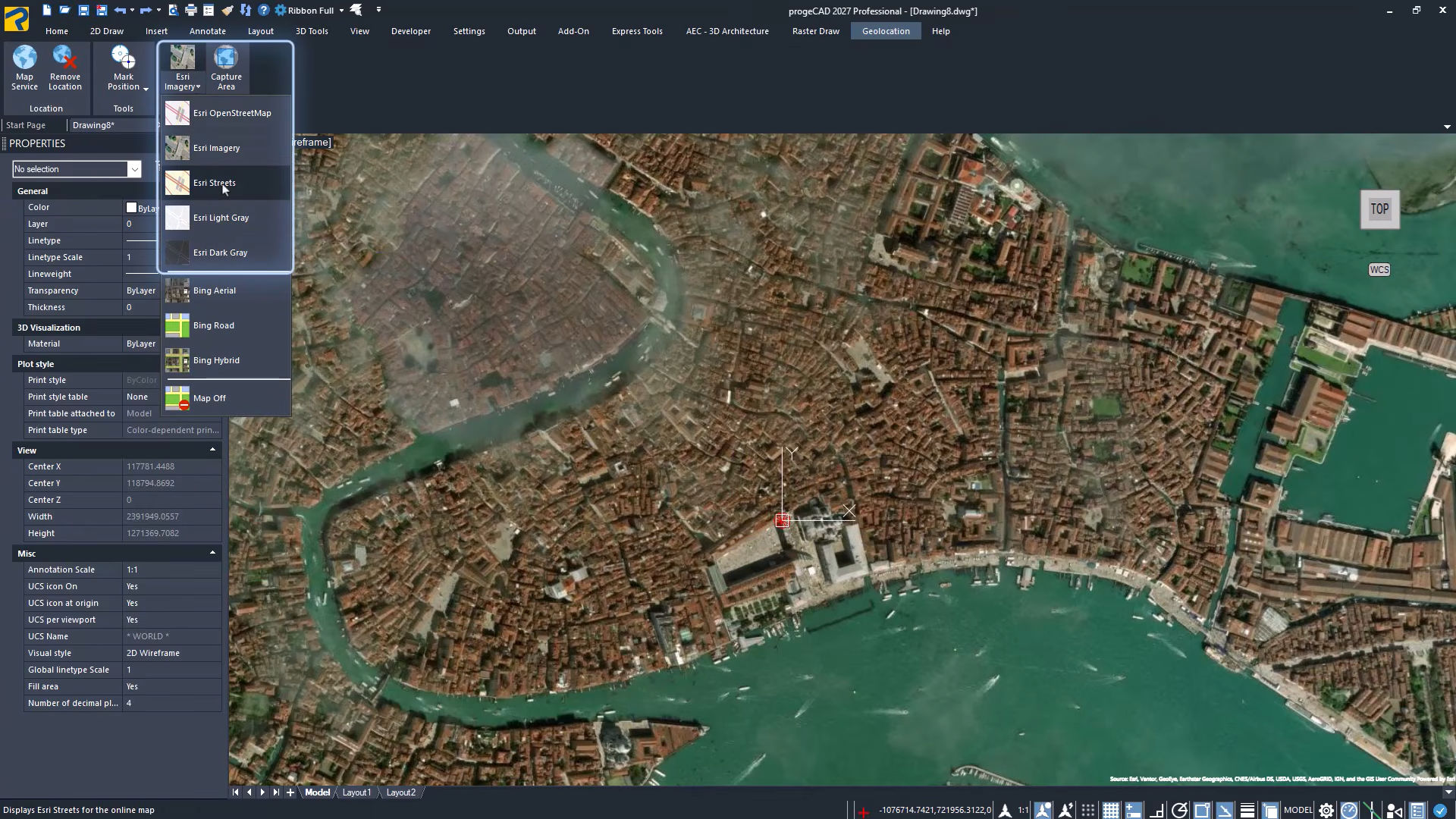
Task: Click the Center X value field
Action: 172,466
